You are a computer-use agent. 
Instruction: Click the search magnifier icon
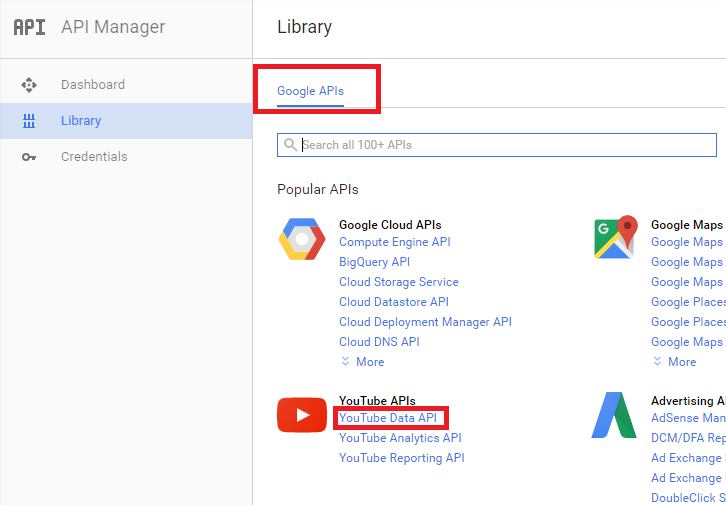pyautogui.click(x=290, y=145)
